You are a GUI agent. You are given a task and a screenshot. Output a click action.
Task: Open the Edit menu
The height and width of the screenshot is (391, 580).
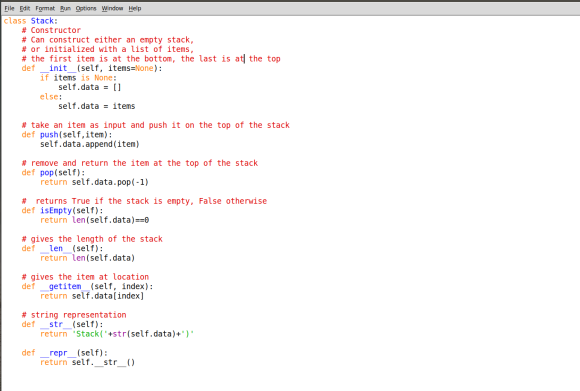(x=25, y=8)
